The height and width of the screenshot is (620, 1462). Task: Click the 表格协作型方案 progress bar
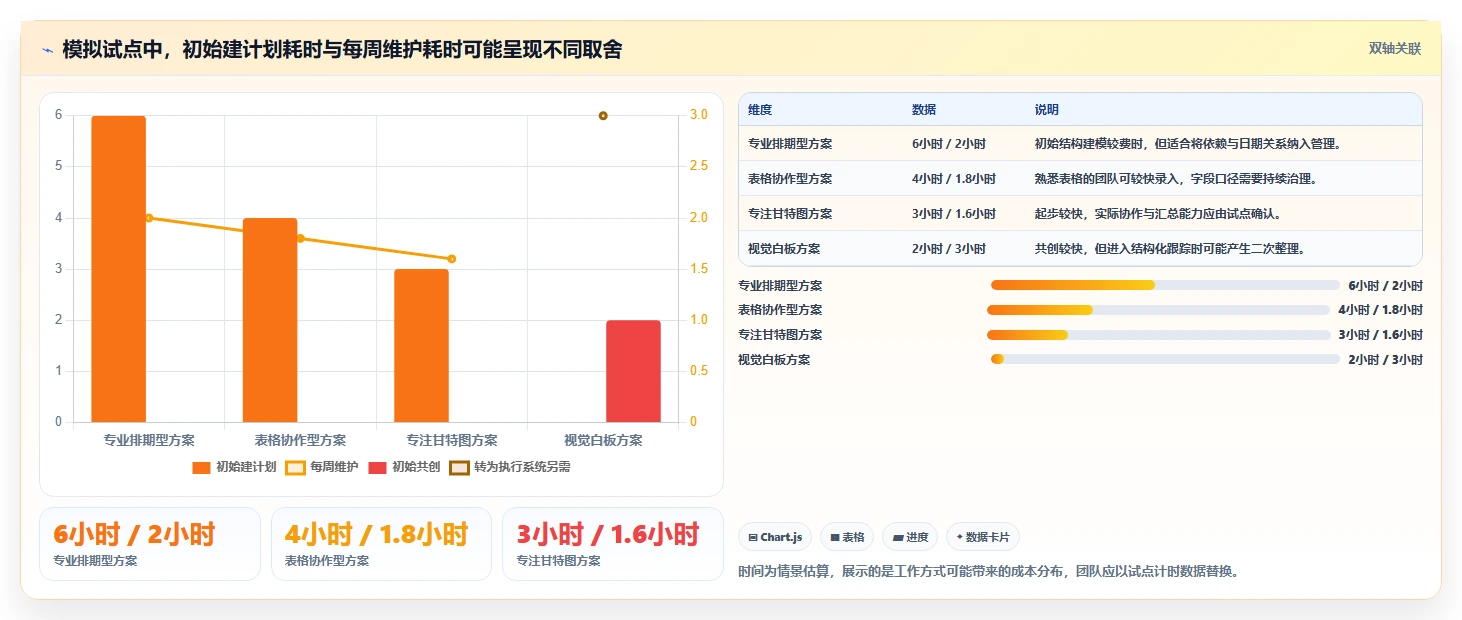point(1158,310)
